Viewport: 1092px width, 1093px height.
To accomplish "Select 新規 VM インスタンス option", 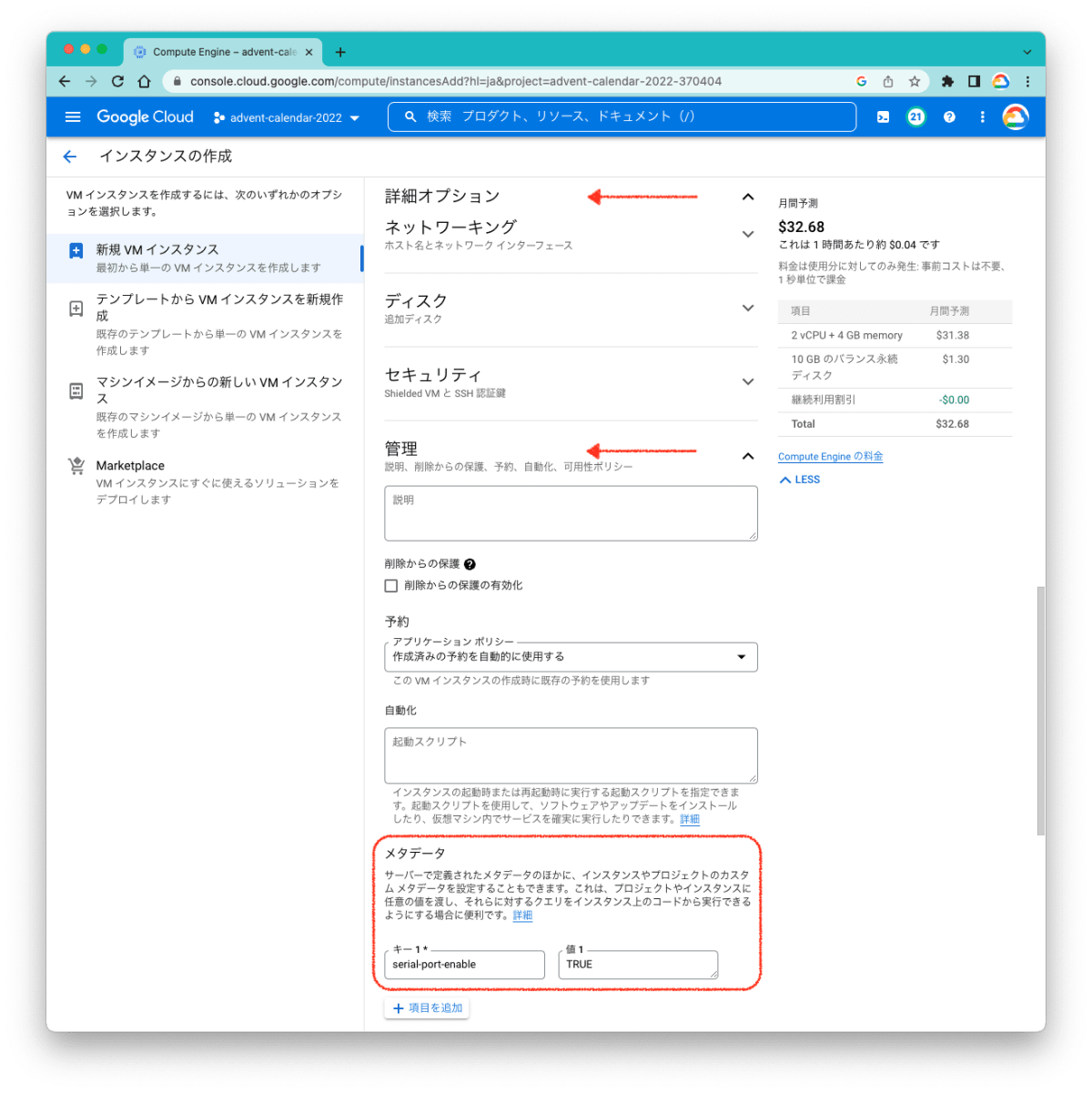I will coord(206,258).
